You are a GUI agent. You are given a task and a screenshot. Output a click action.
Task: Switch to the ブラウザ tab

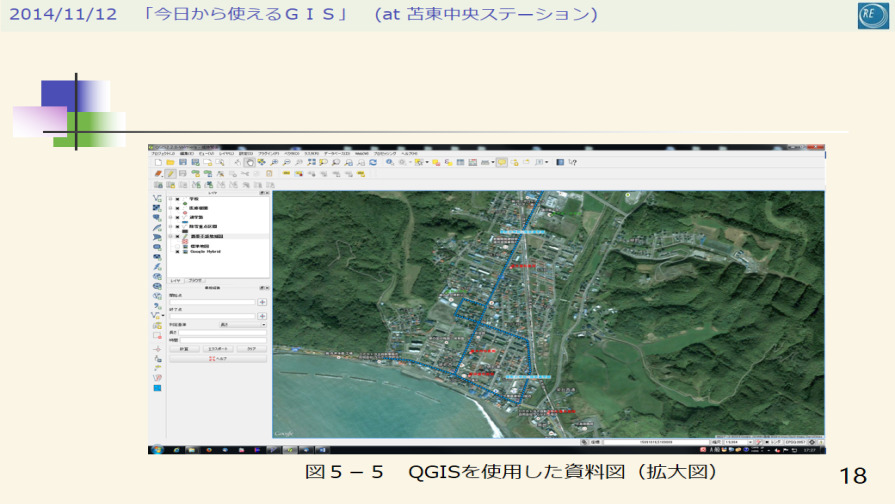pos(196,282)
